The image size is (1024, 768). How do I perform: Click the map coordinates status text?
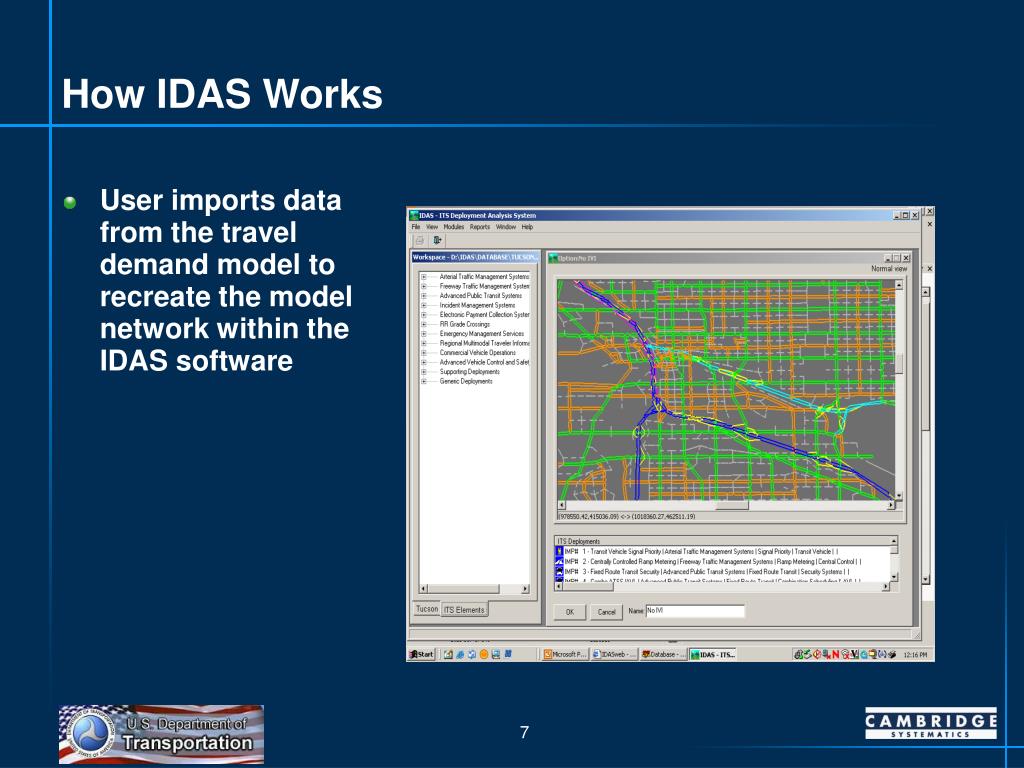627,517
